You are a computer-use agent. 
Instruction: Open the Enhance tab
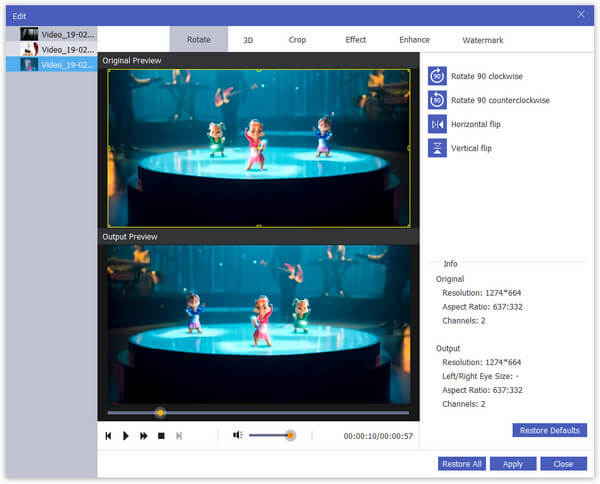point(414,40)
